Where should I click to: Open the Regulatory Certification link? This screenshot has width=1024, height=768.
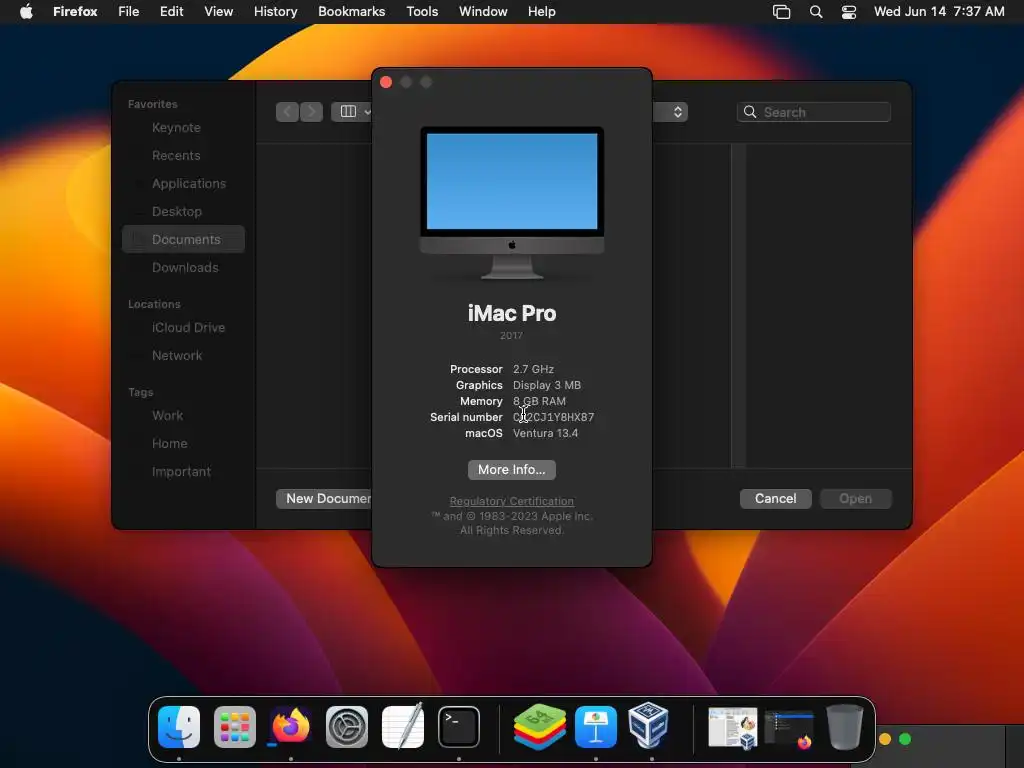pos(511,501)
